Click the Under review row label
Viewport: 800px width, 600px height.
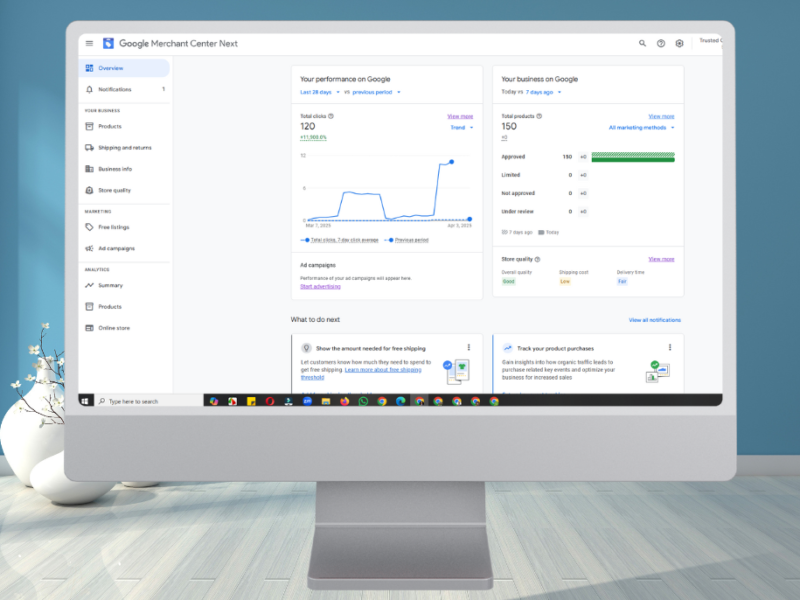coord(517,212)
